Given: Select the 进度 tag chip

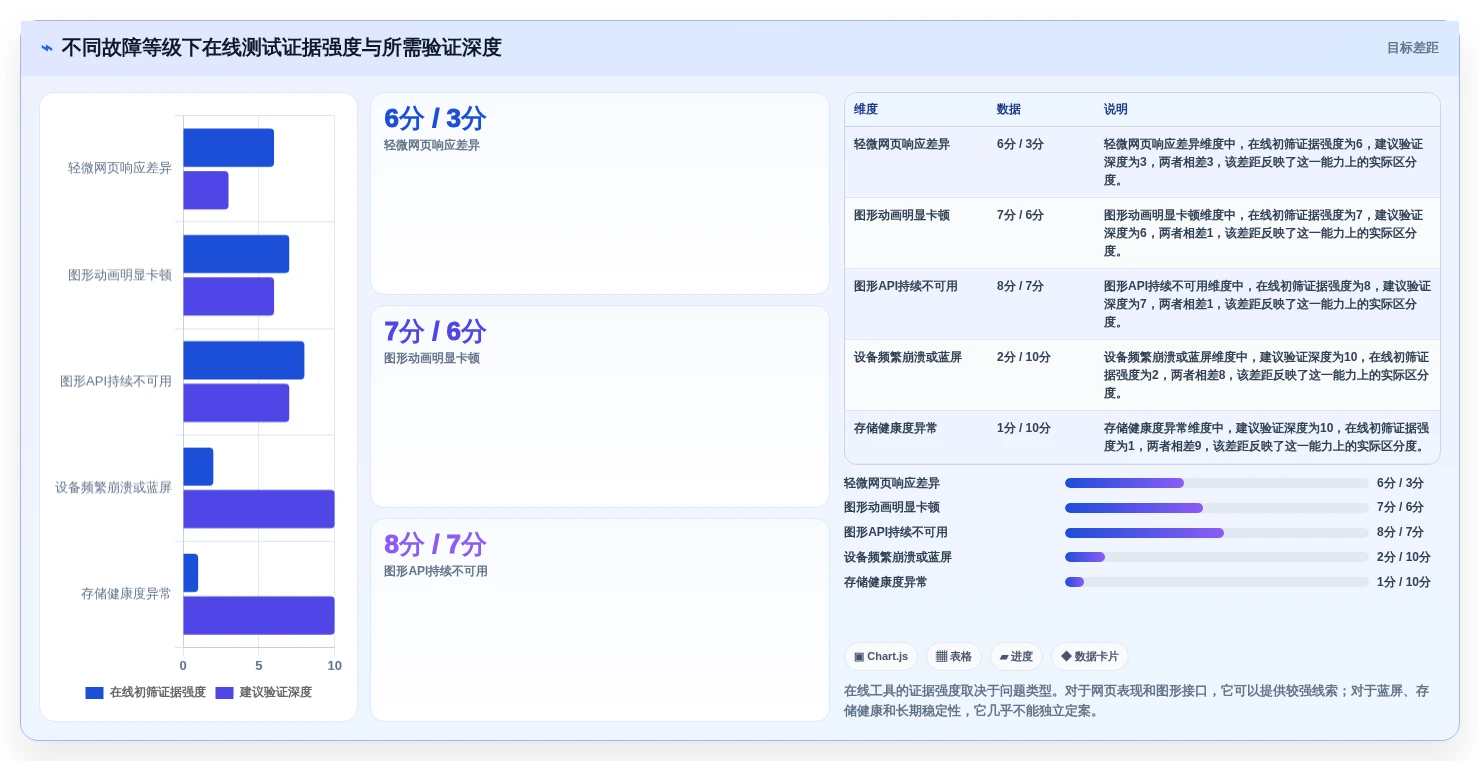Looking at the screenshot, I should tap(1016, 656).
